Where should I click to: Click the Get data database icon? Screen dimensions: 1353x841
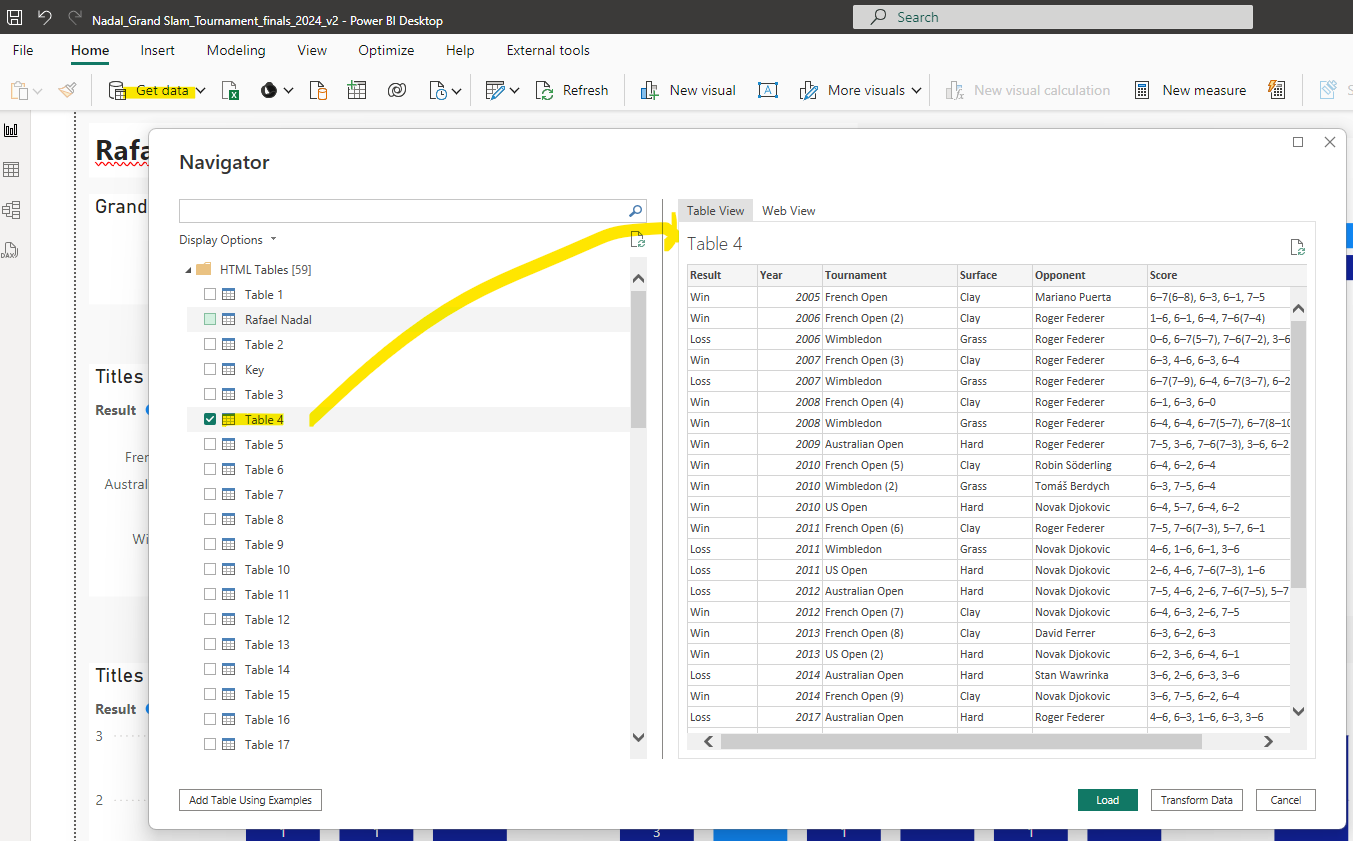pyautogui.click(x=117, y=90)
